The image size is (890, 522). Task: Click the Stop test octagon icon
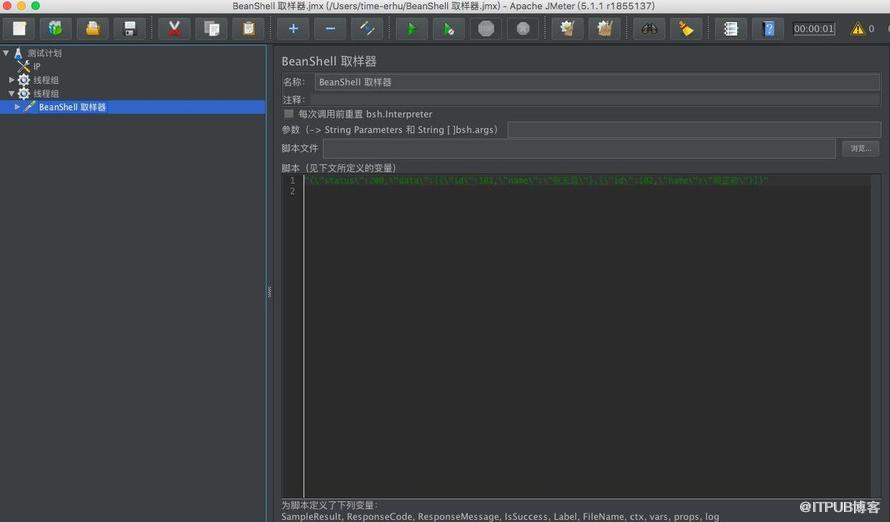click(486, 29)
